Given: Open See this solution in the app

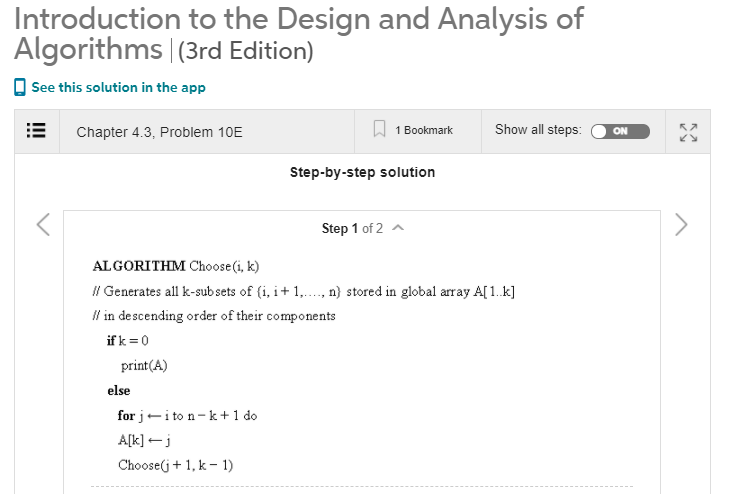Looking at the screenshot, I should (118, 88).
